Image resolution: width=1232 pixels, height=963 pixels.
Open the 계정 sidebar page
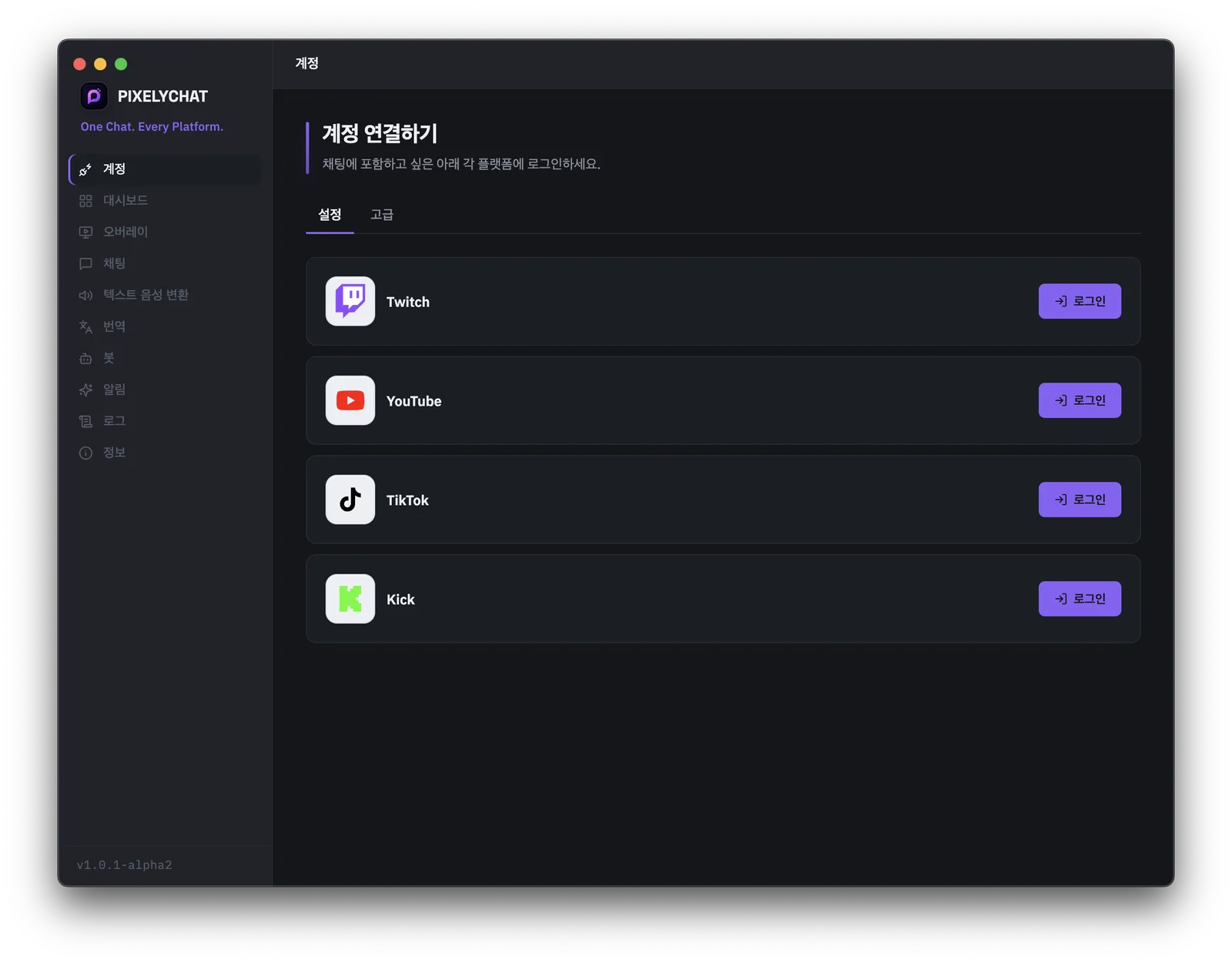coord(165,169)
